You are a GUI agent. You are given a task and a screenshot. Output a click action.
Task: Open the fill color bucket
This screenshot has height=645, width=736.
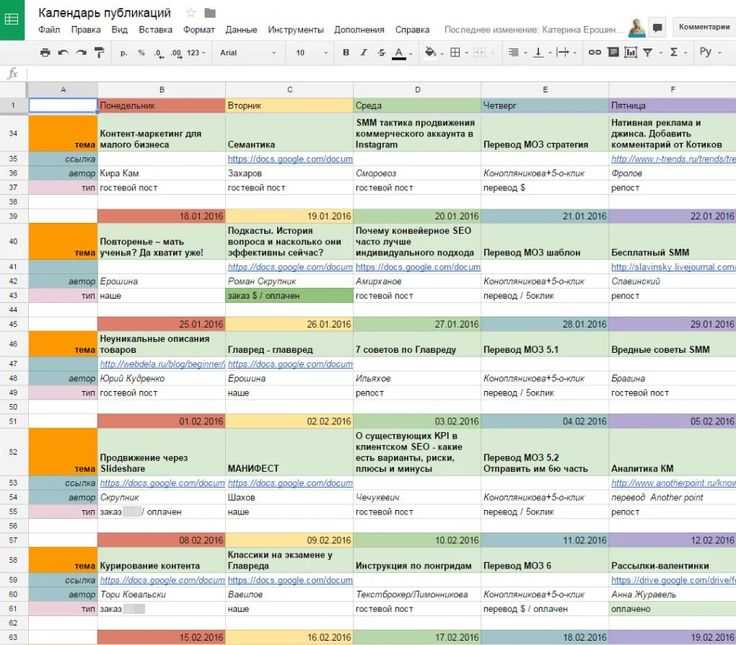(430, 52)
